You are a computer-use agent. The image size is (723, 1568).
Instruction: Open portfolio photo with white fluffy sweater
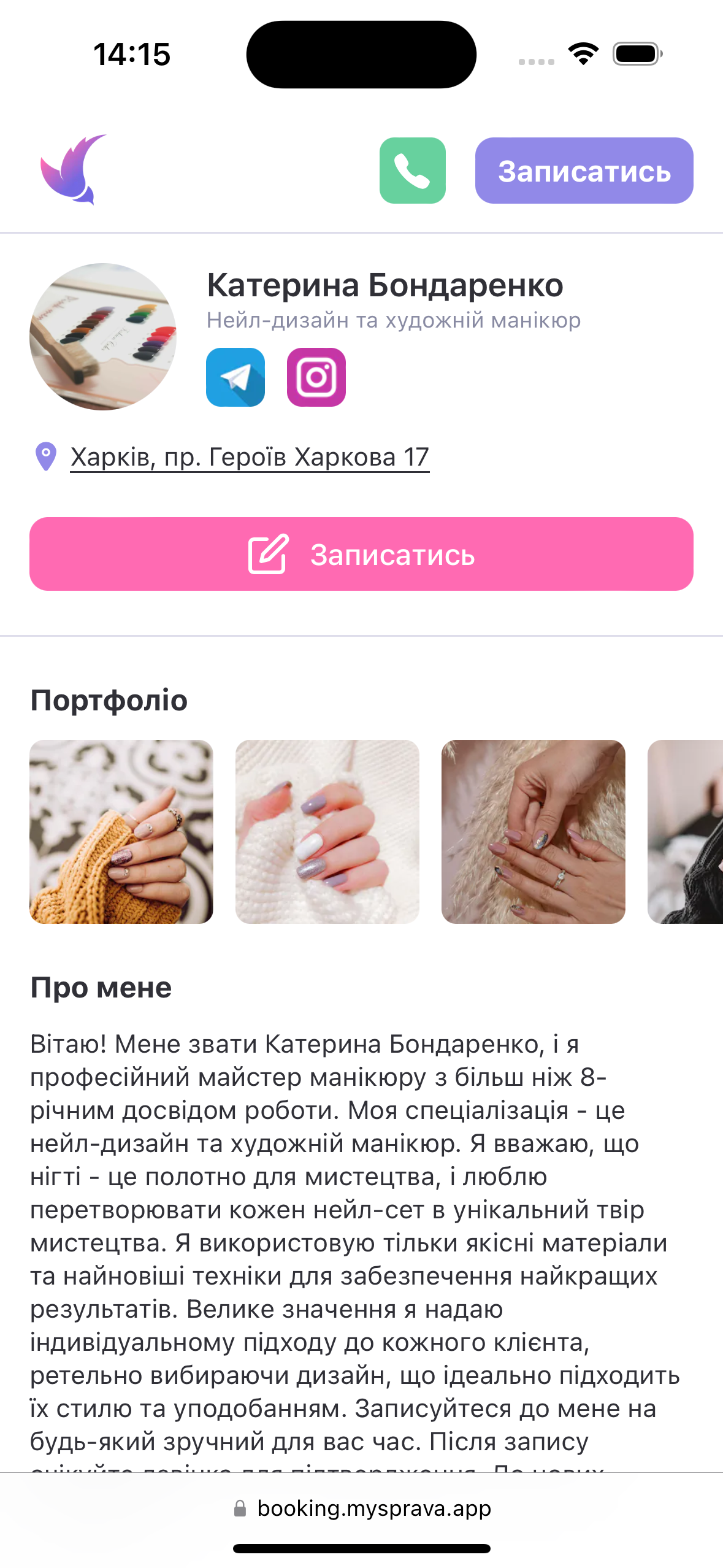[327, 832]
